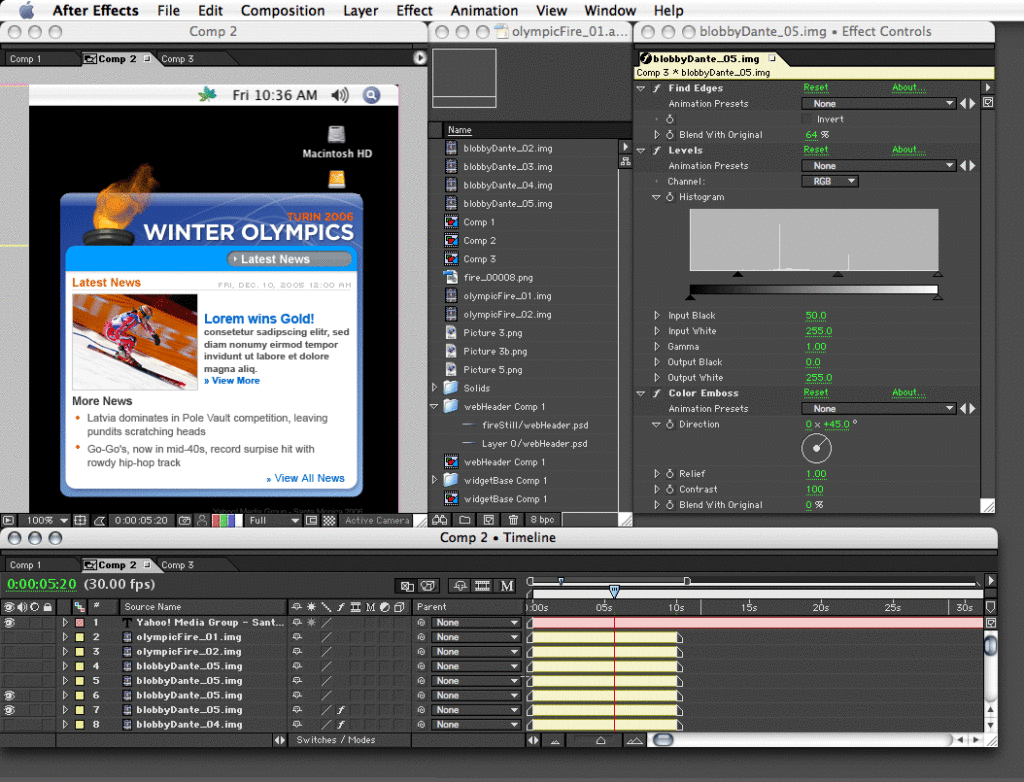Click the Levels gamma midpoint triangle slider
Image resolution: width=1024 pixels, height=782 pixels.
point(837,274)
